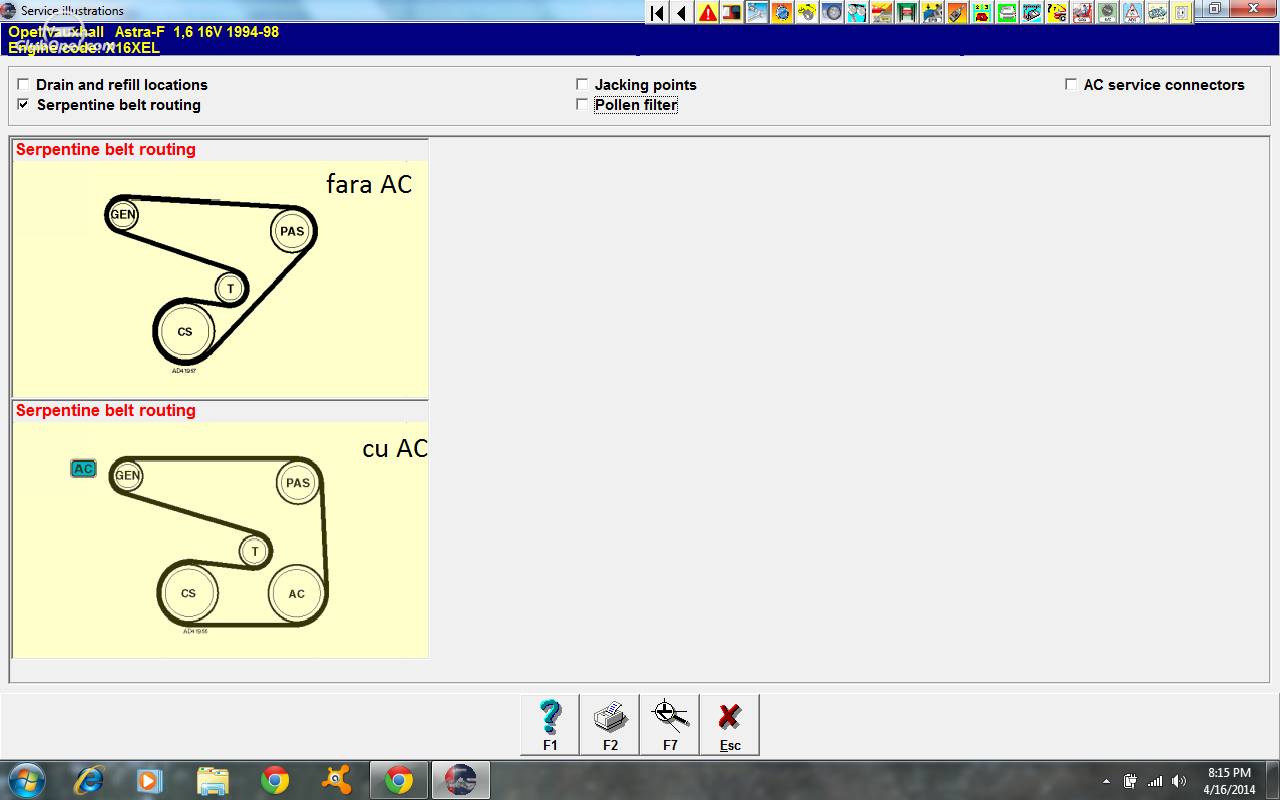Viewport: 1280px width, 800px height.
Task: Open the media player taskbar icon
Action: click(150, 780)
